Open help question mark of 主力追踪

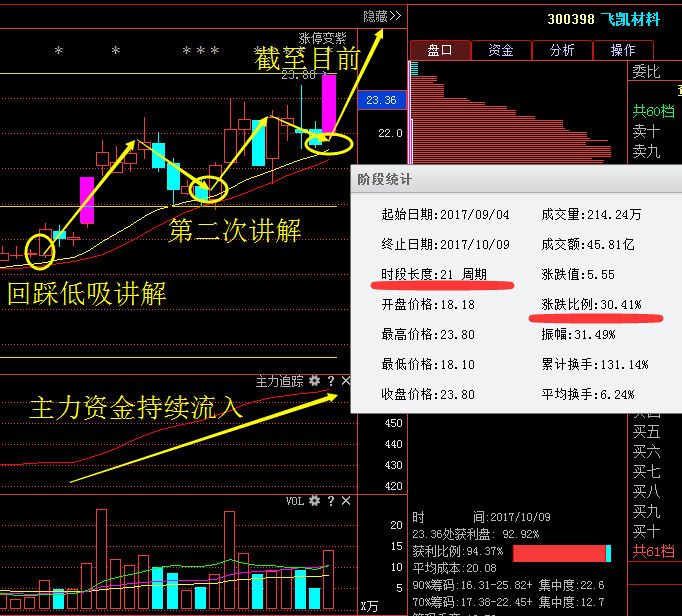[x=331, y=381]
